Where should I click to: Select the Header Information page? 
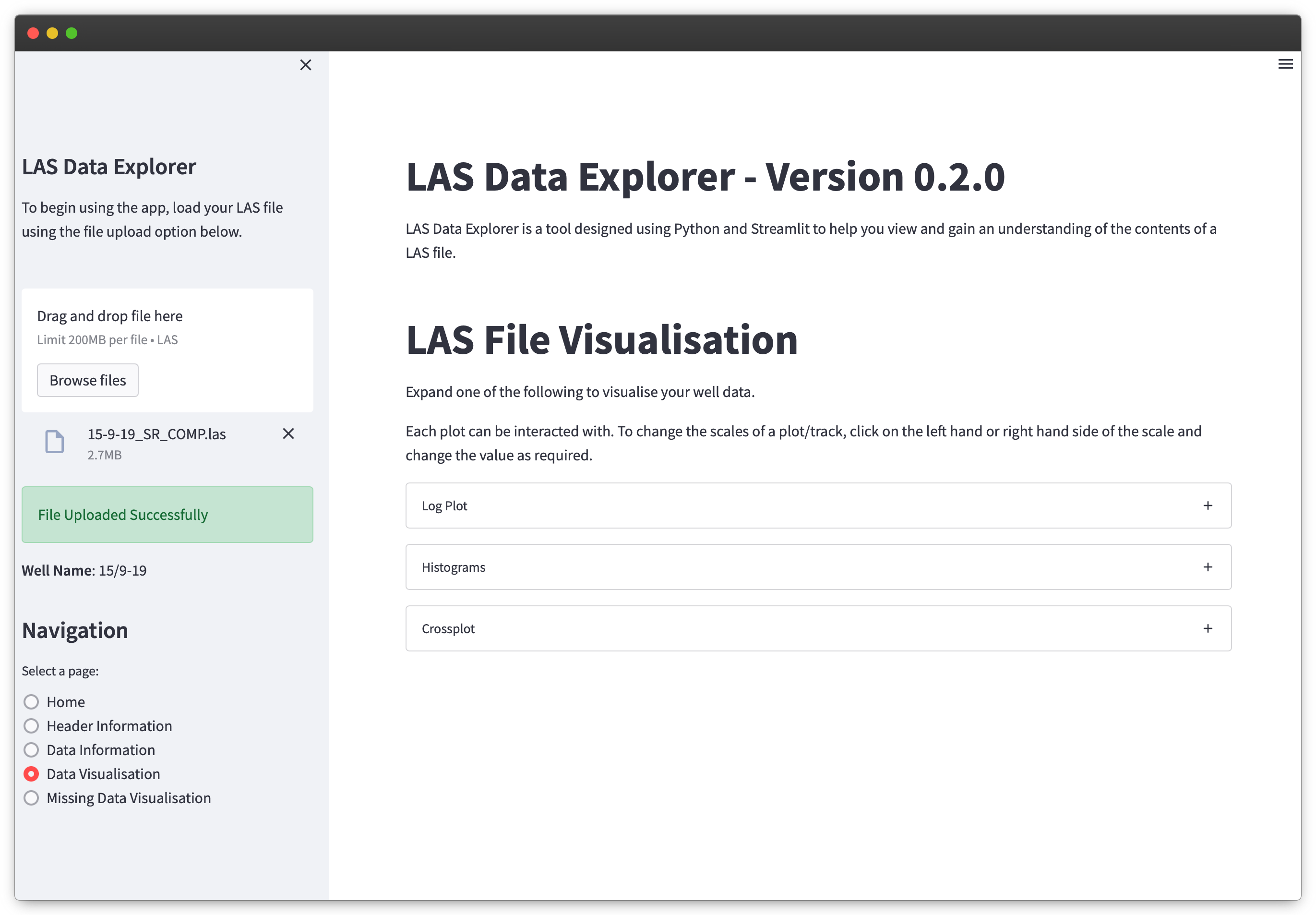pyautogui.click(x=32, y=726)
